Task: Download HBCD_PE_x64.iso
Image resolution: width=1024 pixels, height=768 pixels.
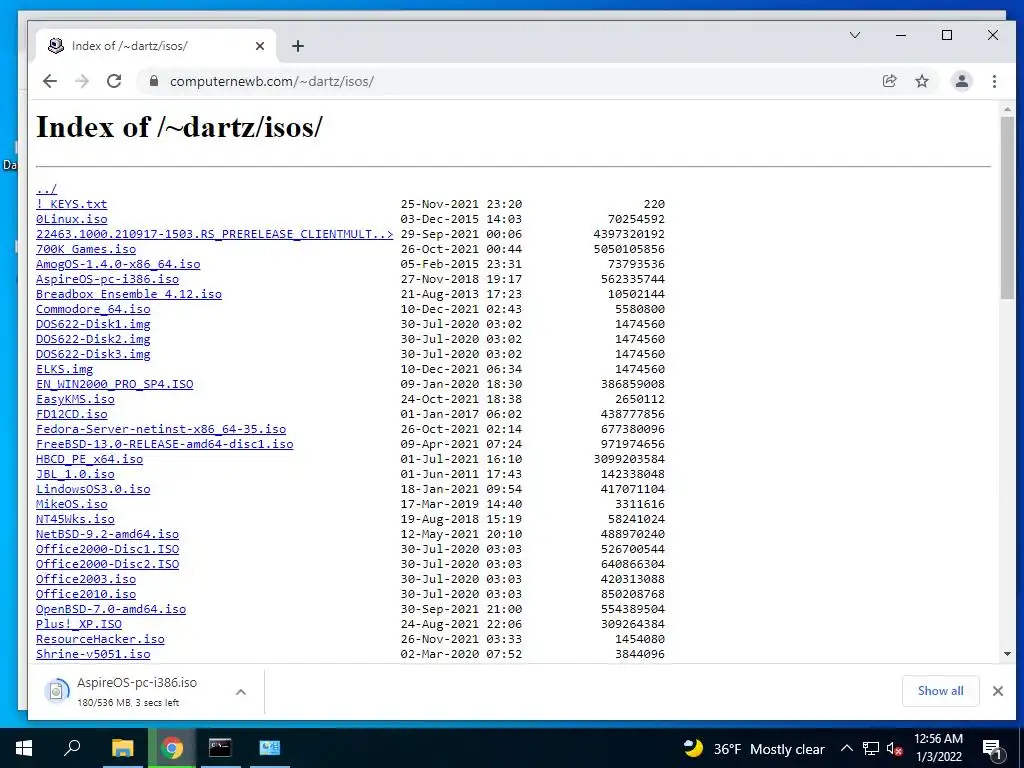Action: (89, 460)
